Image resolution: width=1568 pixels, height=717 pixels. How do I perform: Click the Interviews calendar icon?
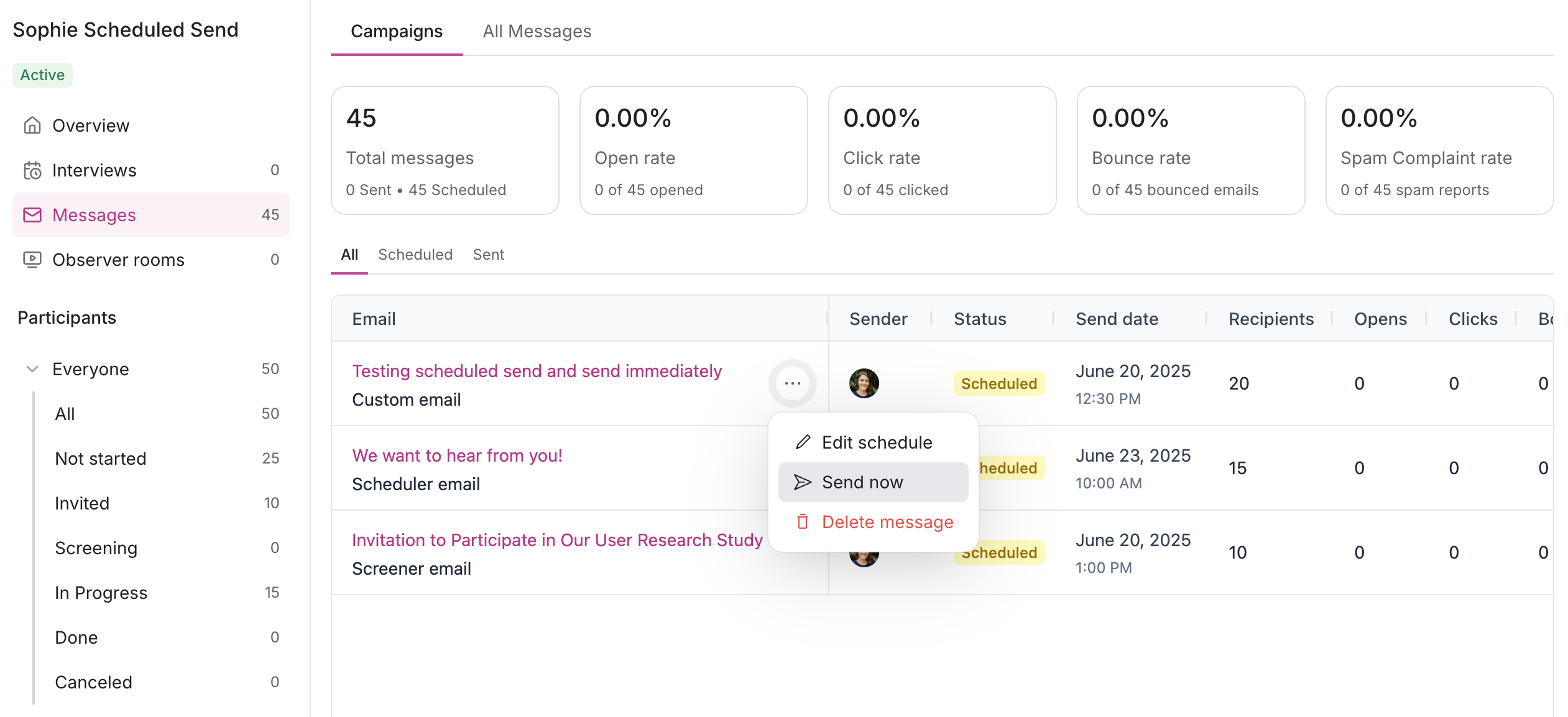pyautogui.click(x=32, y=170)
